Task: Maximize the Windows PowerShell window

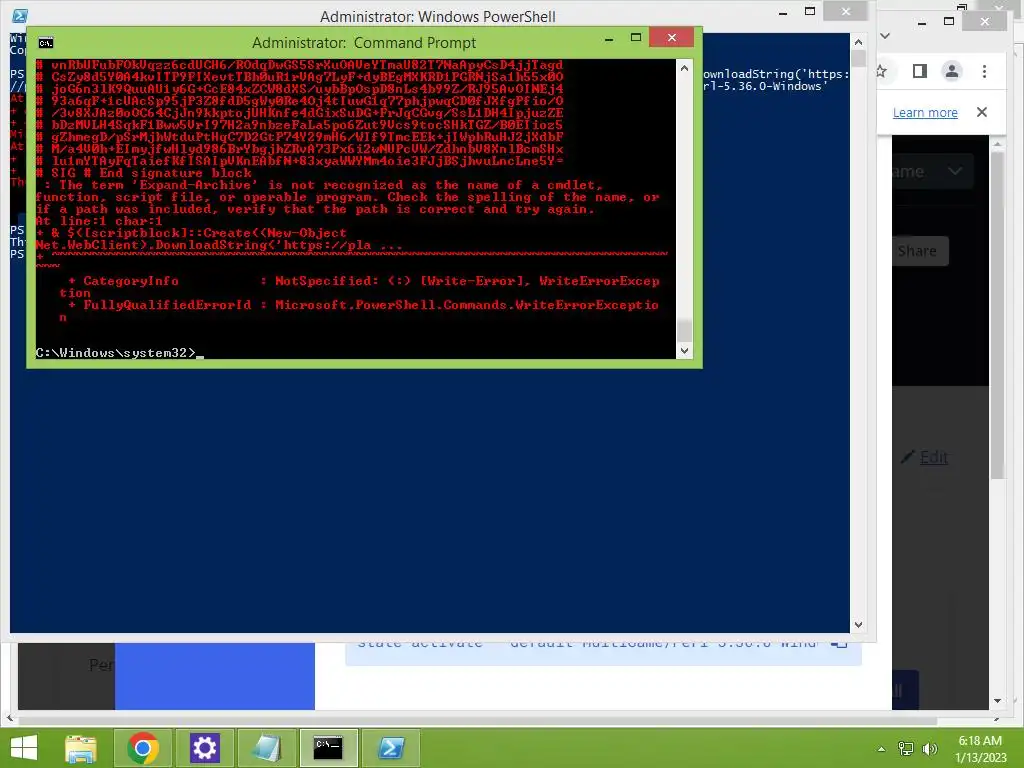Action: (810, 11)
